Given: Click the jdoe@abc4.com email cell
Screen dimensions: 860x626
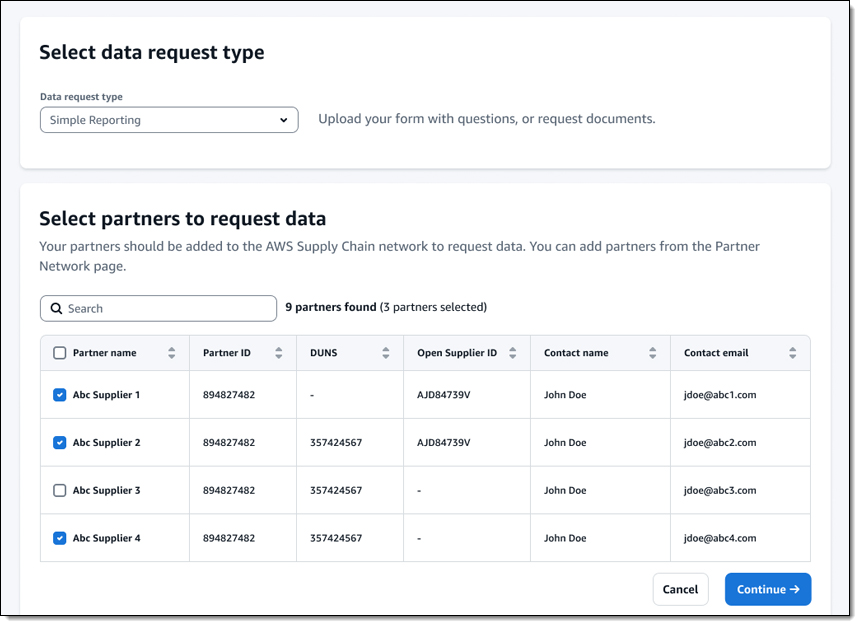Looking at the screenshot, I should click(719, 539).
